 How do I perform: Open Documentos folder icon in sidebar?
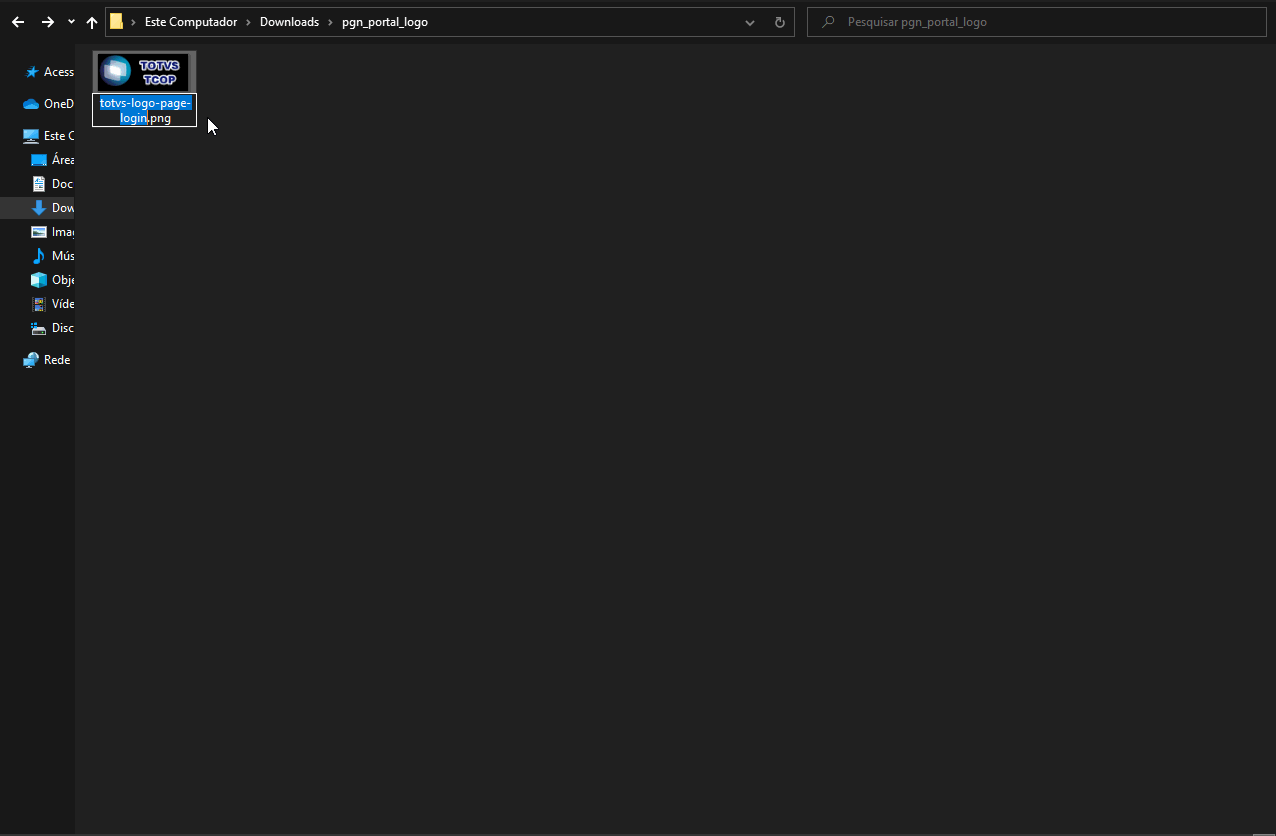pos(39,184)
